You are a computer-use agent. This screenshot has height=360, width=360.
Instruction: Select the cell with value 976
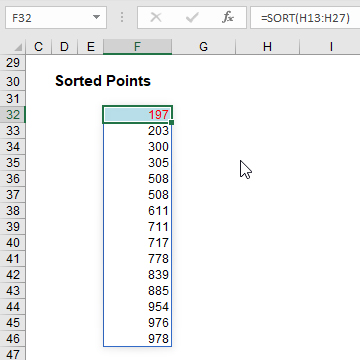click(x=137, y=323)
